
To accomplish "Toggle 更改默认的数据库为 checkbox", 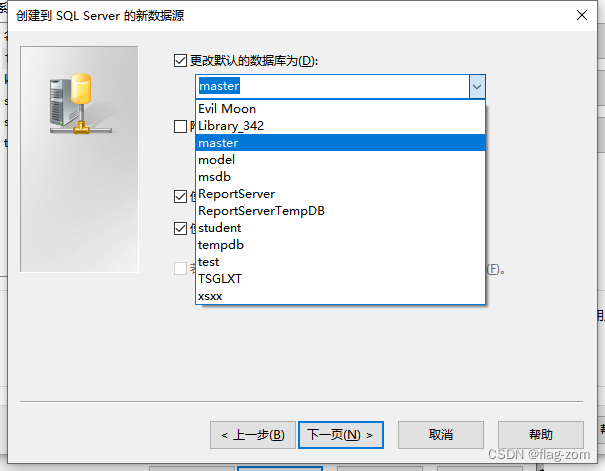I will point(180,61).
